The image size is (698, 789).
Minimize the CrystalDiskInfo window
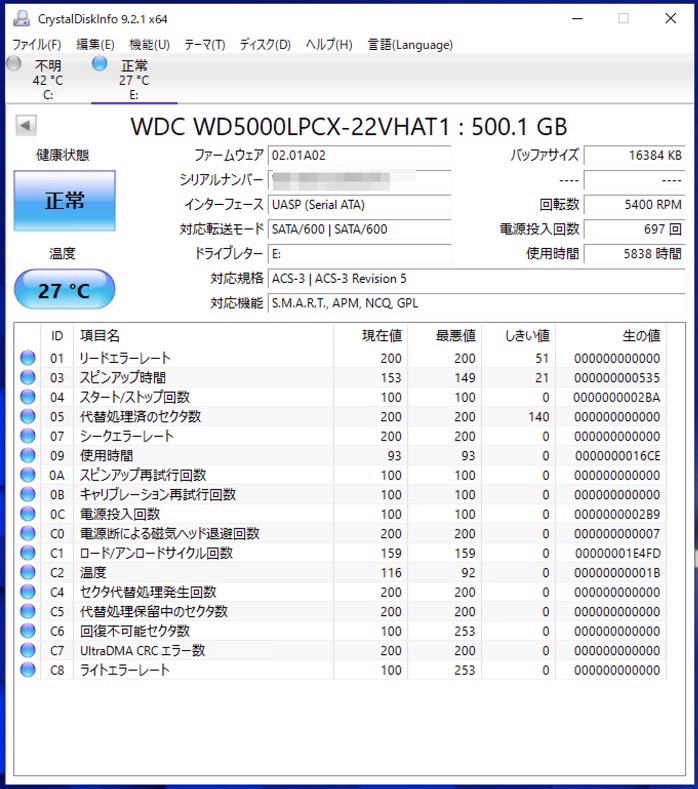pos(578,19)
